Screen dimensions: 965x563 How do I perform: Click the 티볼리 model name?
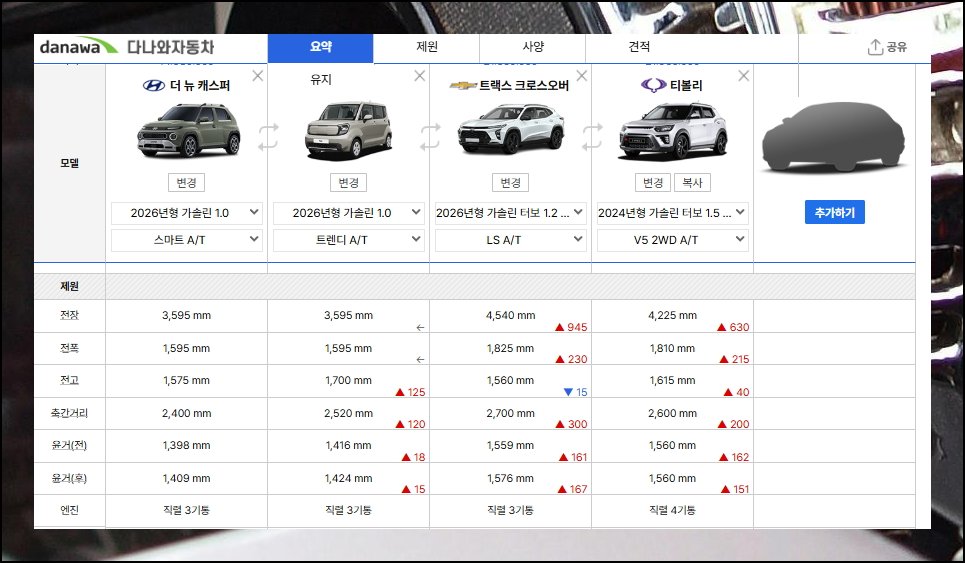[686, 86]
